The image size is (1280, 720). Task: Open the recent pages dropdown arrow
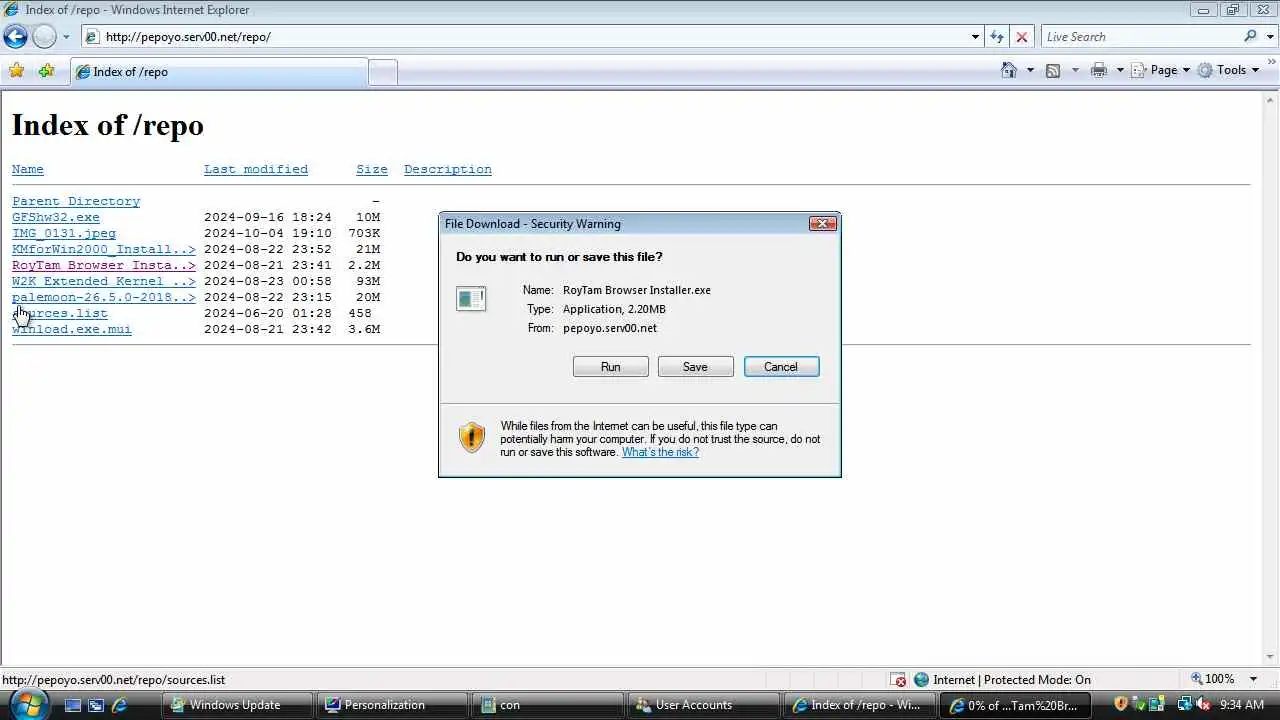click(x=66, y=37)
